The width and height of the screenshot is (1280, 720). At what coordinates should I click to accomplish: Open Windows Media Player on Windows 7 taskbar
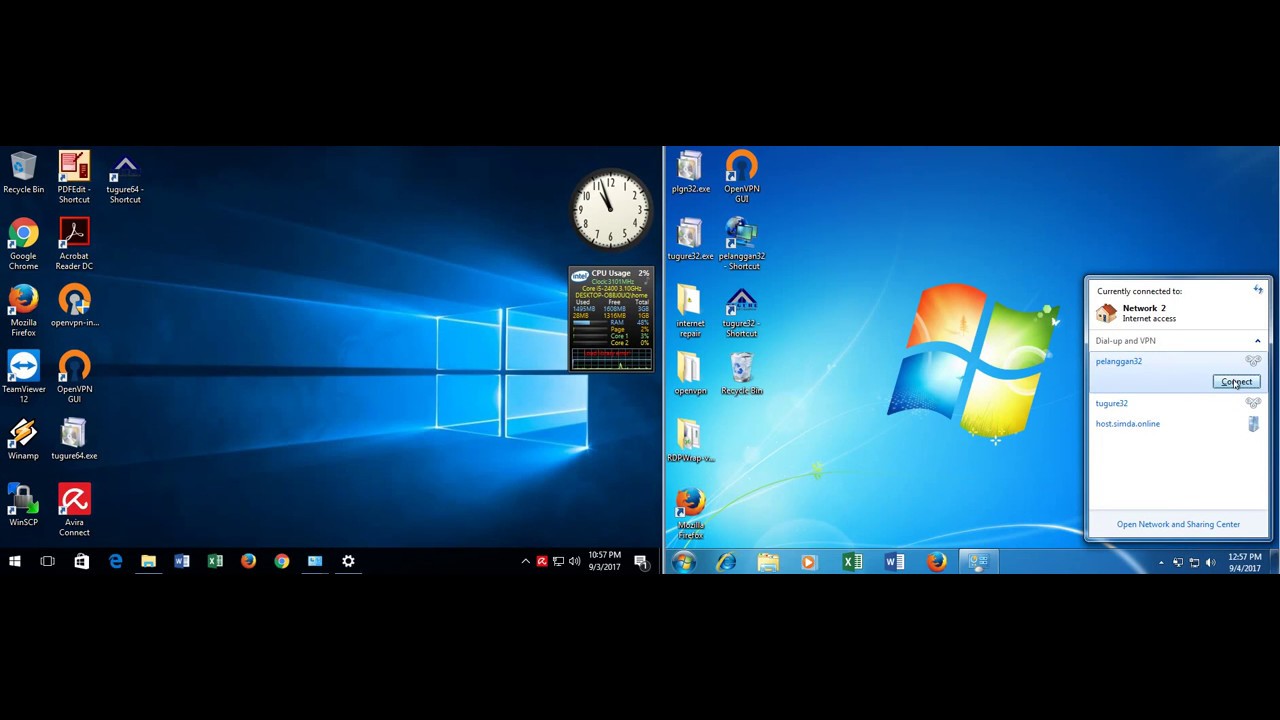coord(809,562)
